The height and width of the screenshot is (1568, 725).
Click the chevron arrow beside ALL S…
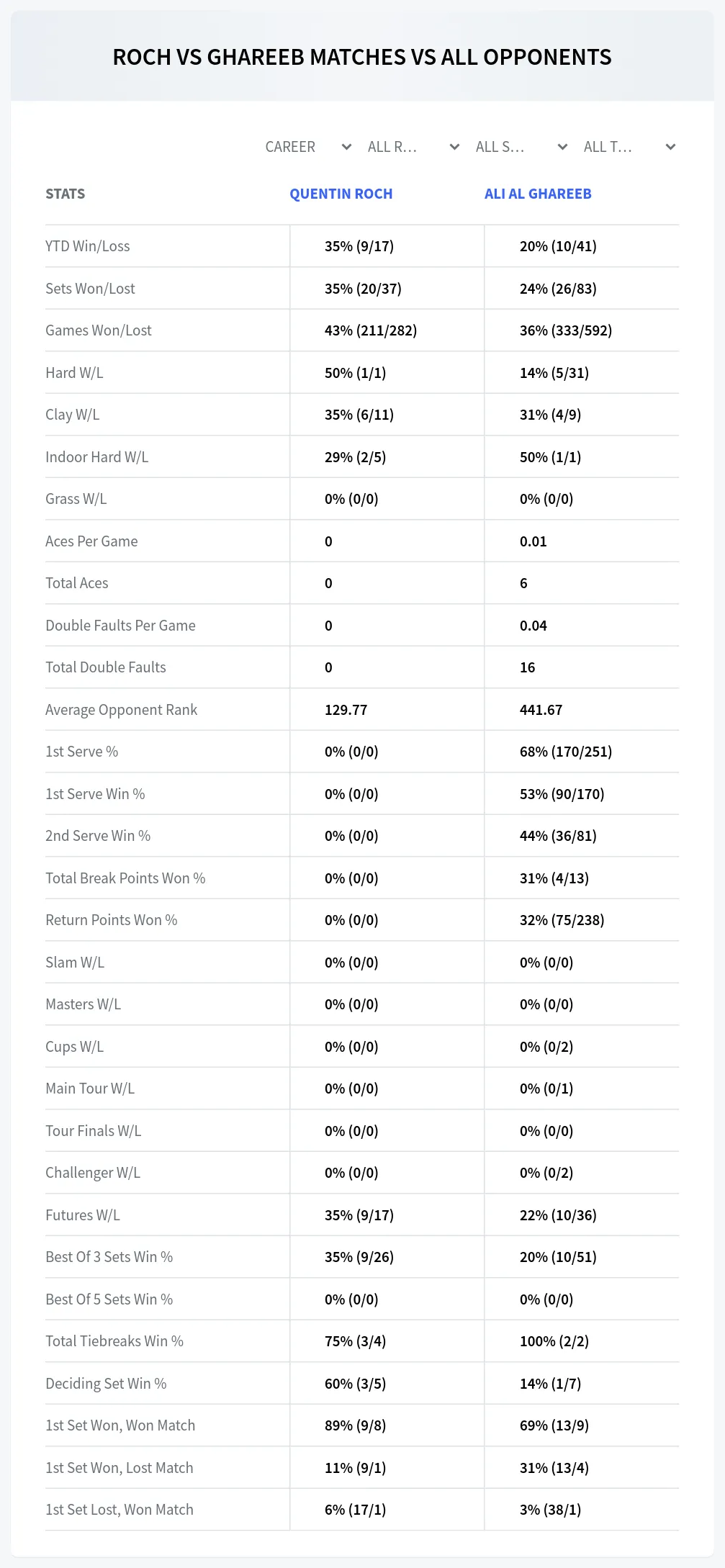[562, 147]
